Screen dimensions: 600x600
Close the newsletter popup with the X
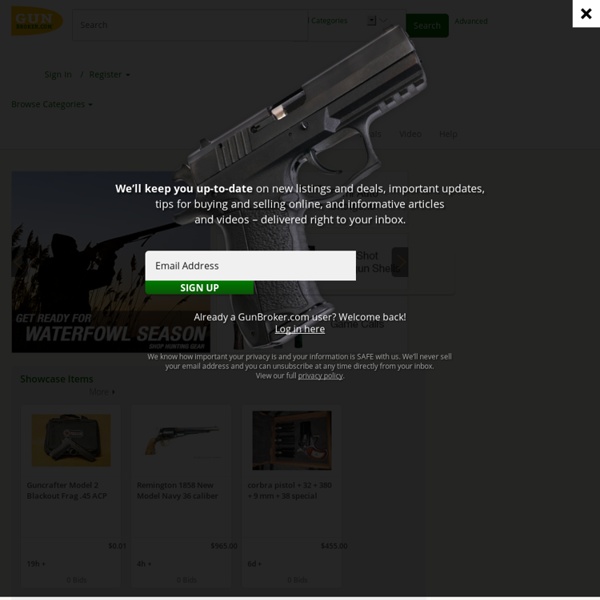586,14
